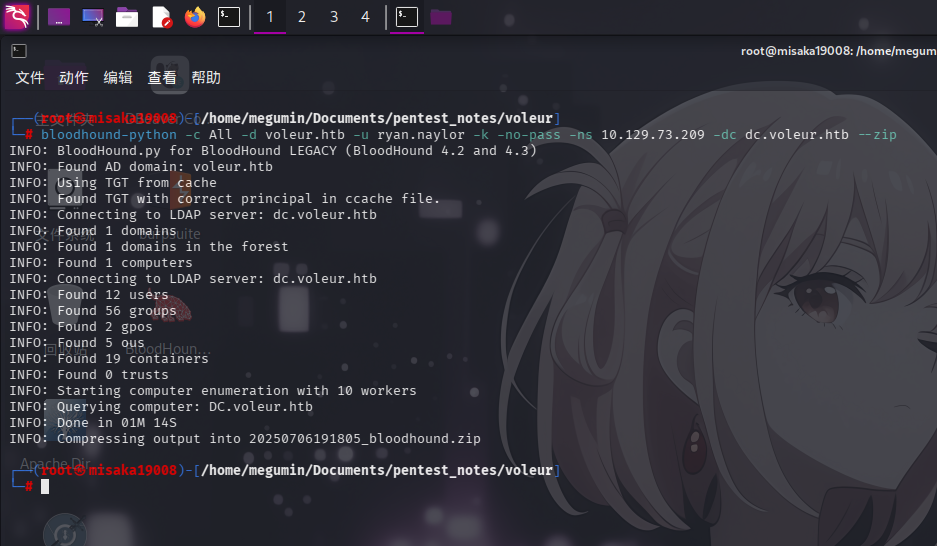This screenshot has height=546, width=937.
Task: Click the 'Found 56 groups' output line
Action: tap(93, 311)
